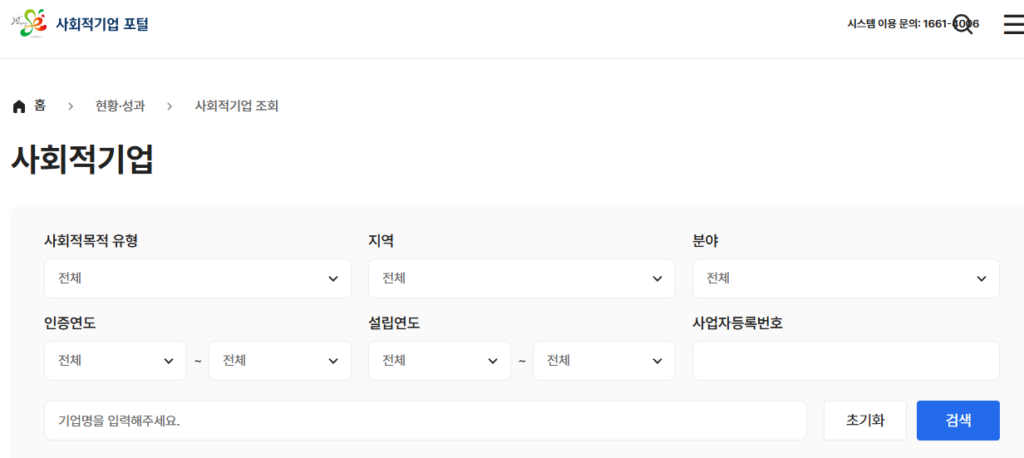This screenshot has width=1024, height=458.
Task: Expand 설립연도 start year dropdown
Action: tap(439, 361)
